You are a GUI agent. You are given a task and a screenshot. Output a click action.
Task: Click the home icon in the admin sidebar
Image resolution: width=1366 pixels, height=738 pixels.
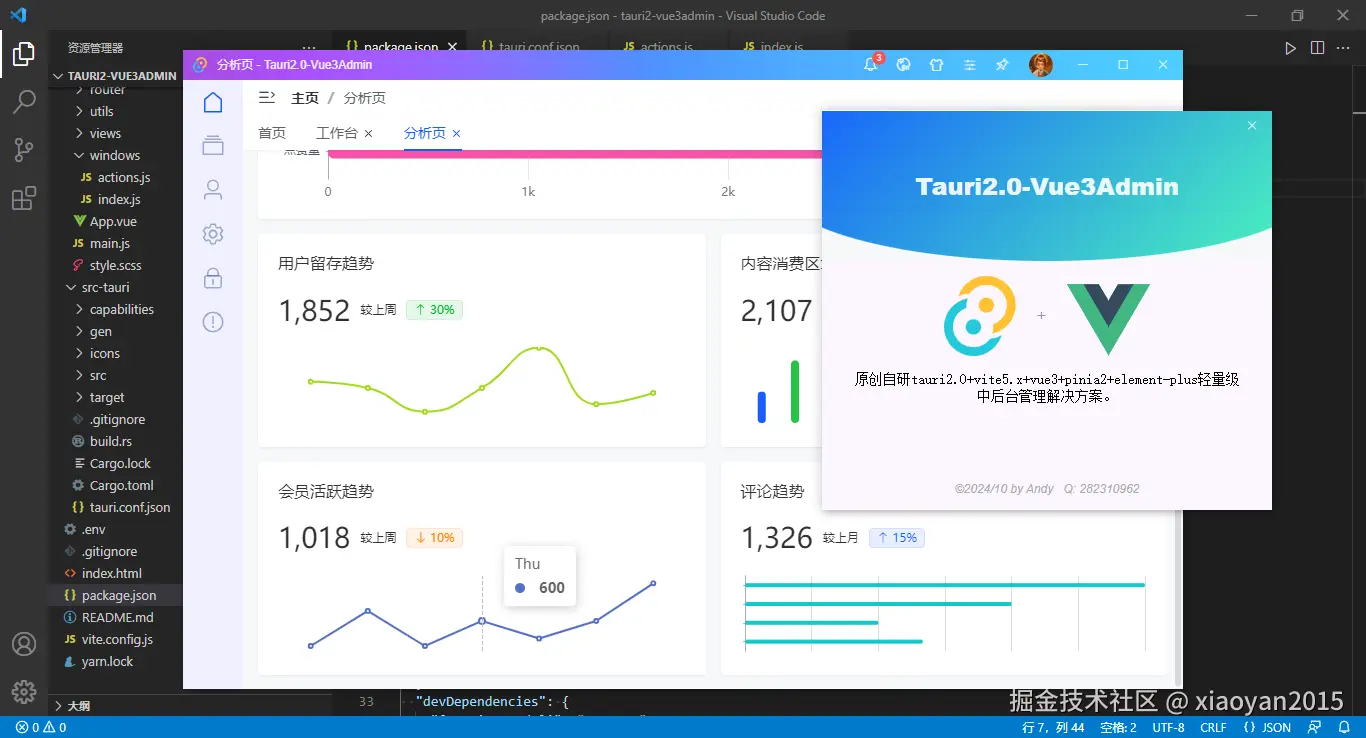(213, 101)
